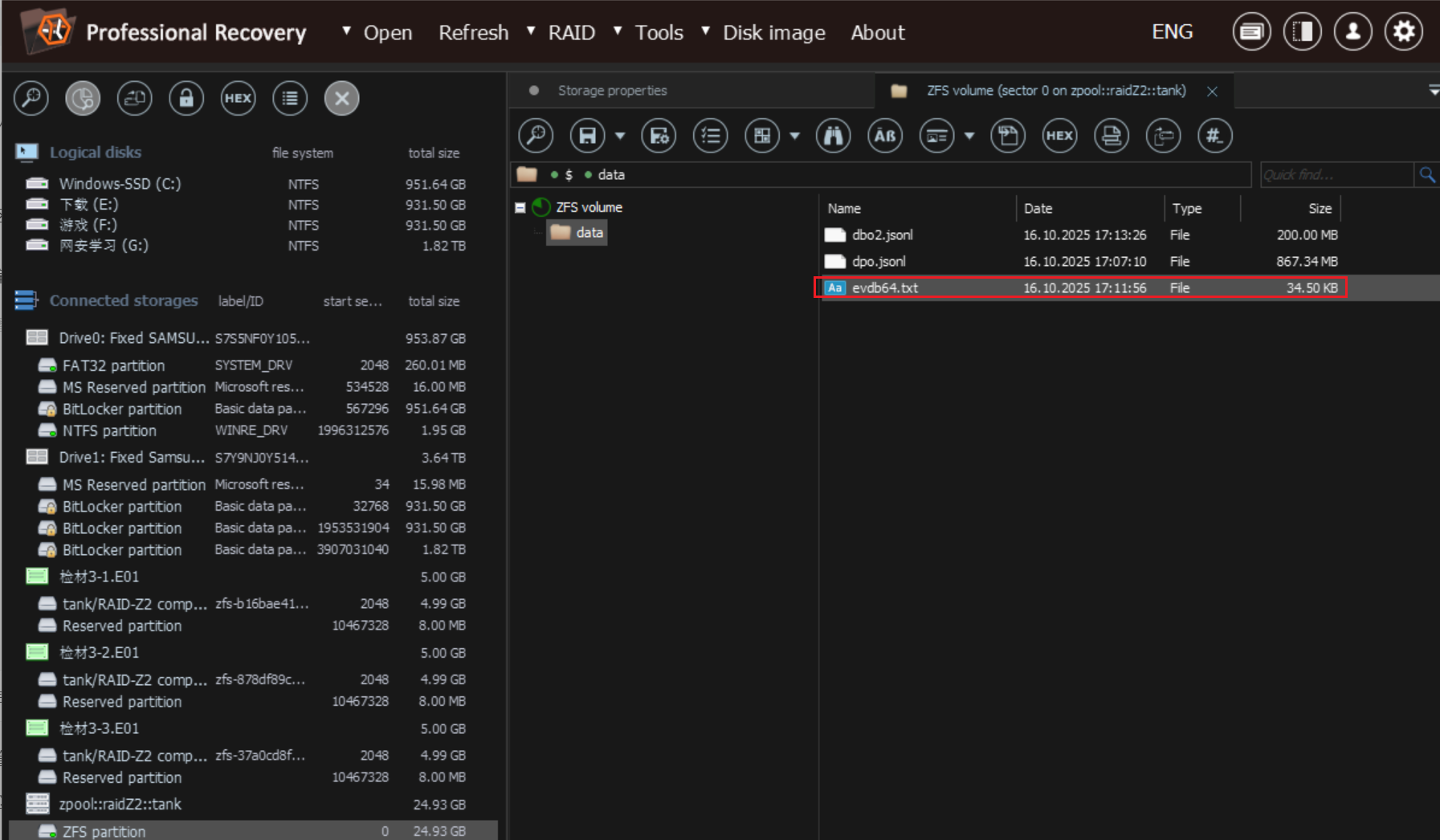Screen dimensions: 1440x840
Task: Click the About link in menu bar
Action: point(877,32)
